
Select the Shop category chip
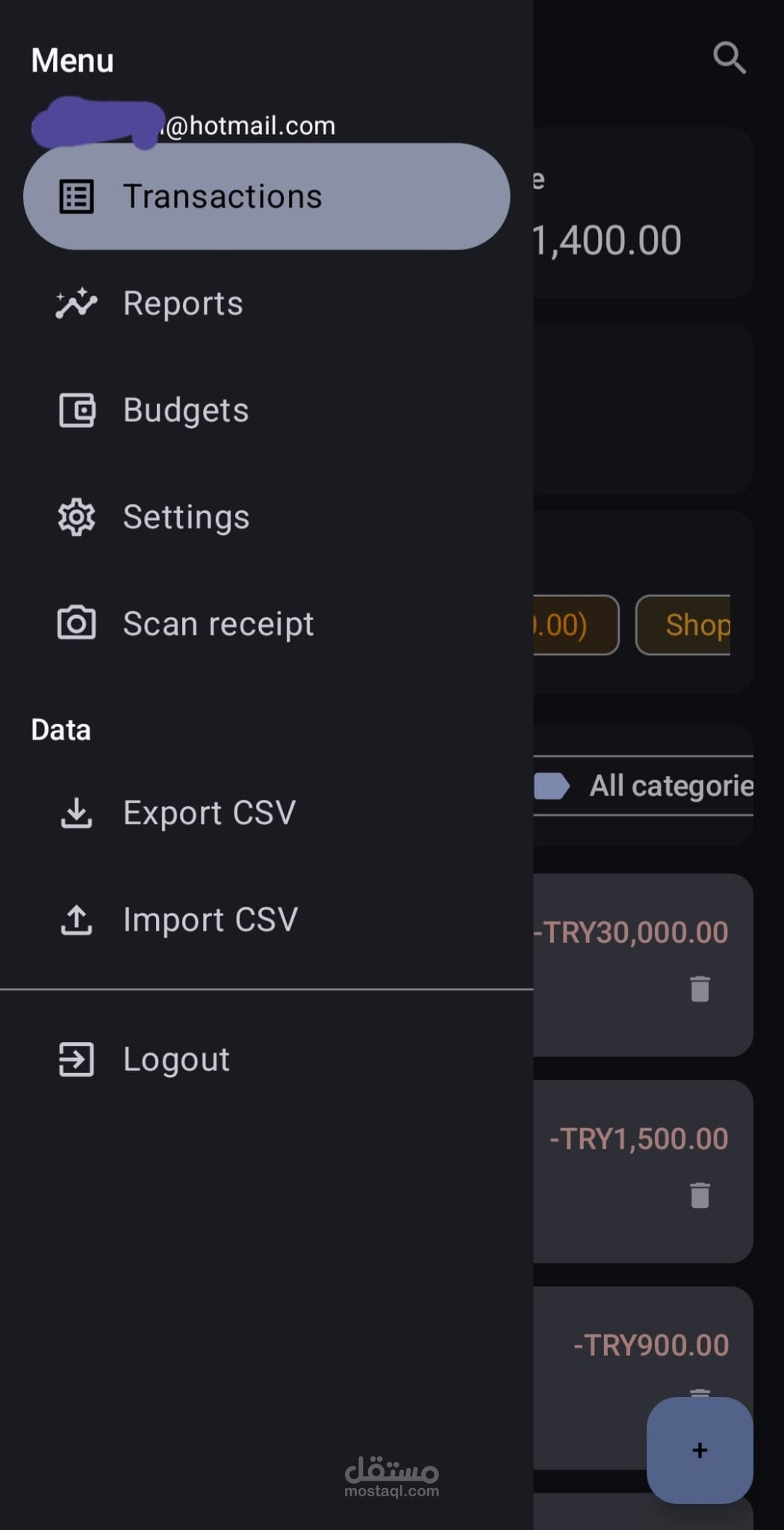(687, 625)
